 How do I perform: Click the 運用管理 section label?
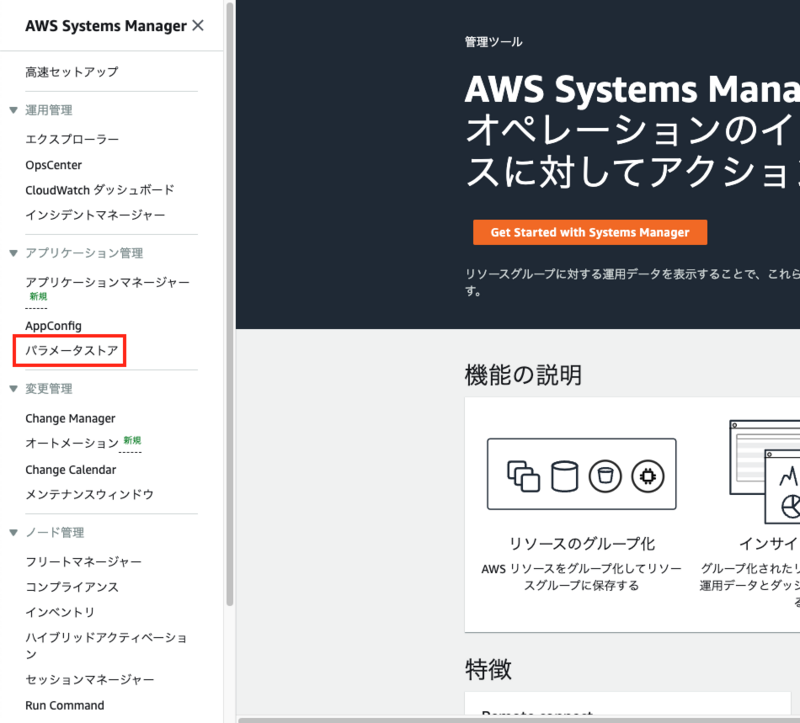(x=49, y=110)
